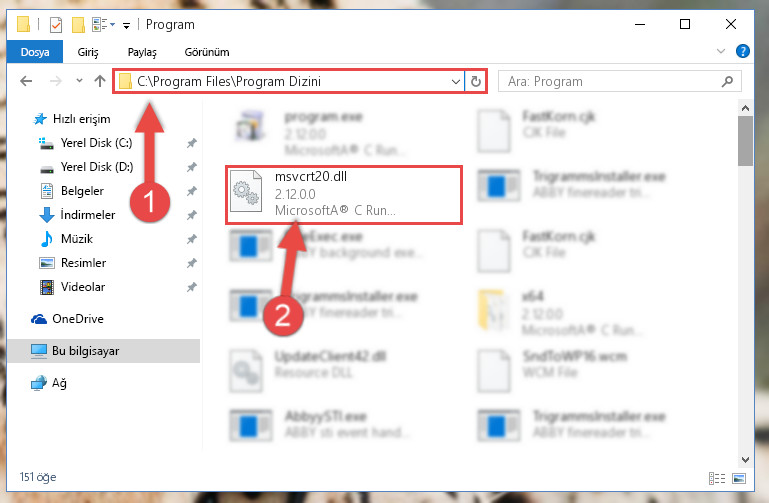Click the search magnifier icon

[727, 81]
